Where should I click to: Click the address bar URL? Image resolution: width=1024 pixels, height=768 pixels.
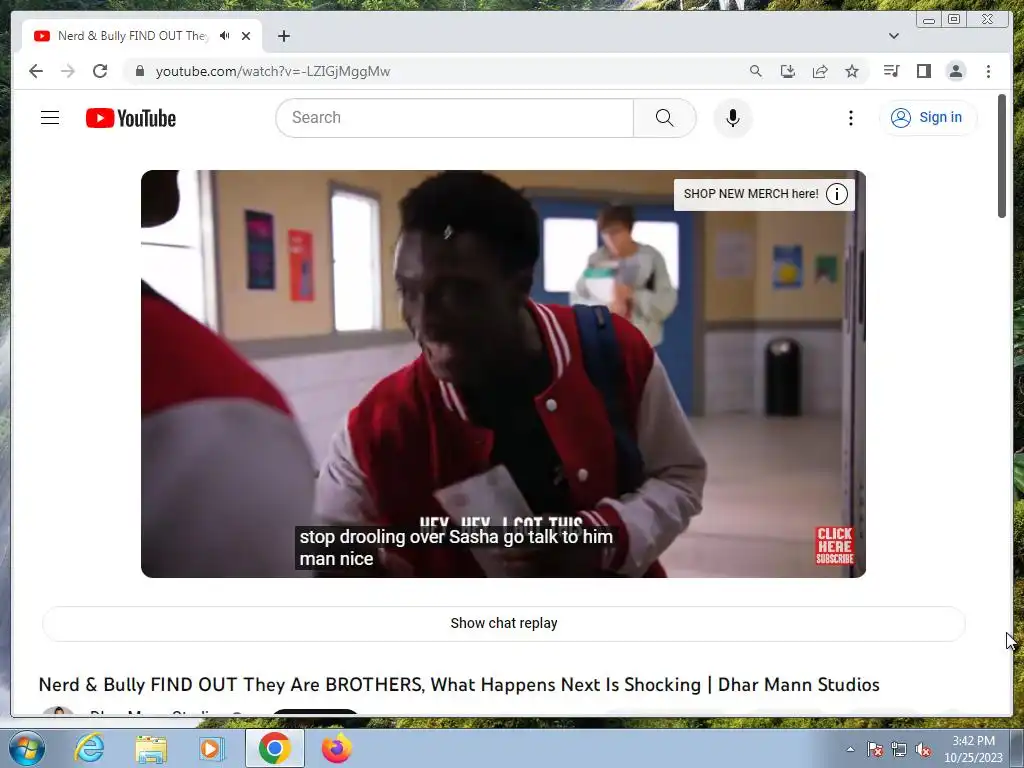272,71
